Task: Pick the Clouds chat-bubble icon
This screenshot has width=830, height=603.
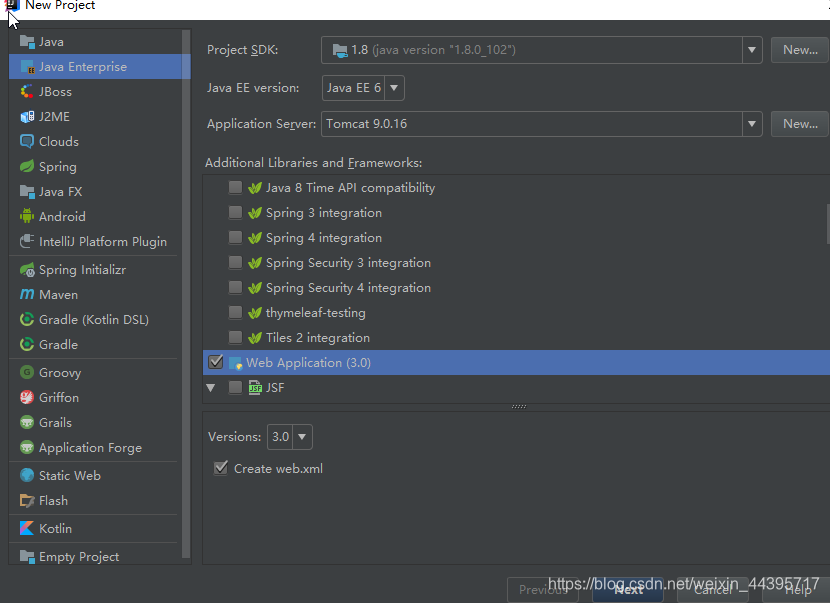Action: pos(26,141)
